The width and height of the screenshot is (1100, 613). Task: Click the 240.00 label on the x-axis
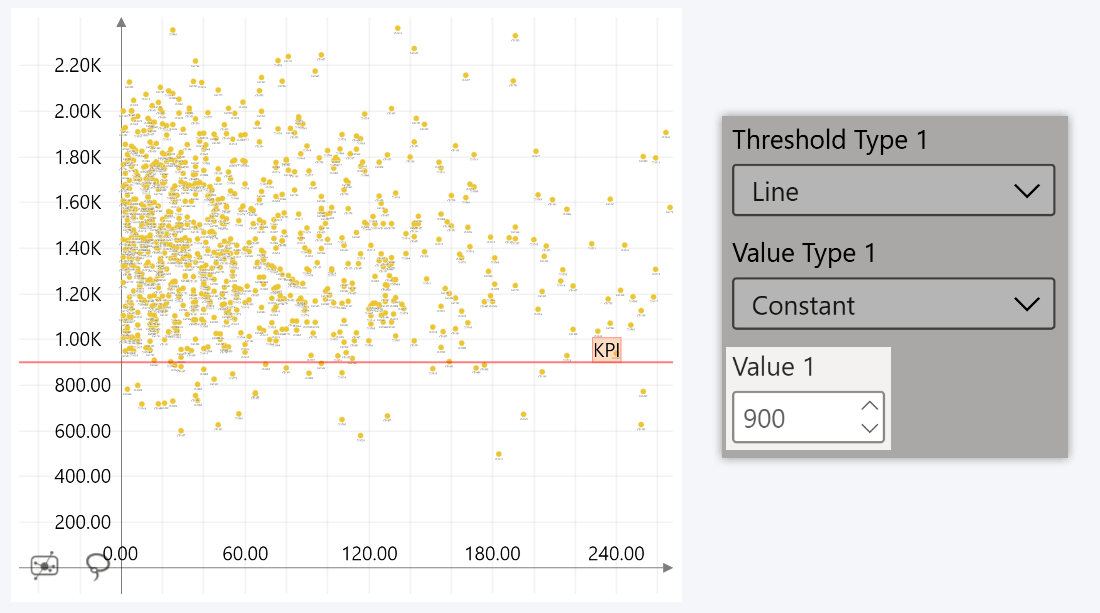619,553
